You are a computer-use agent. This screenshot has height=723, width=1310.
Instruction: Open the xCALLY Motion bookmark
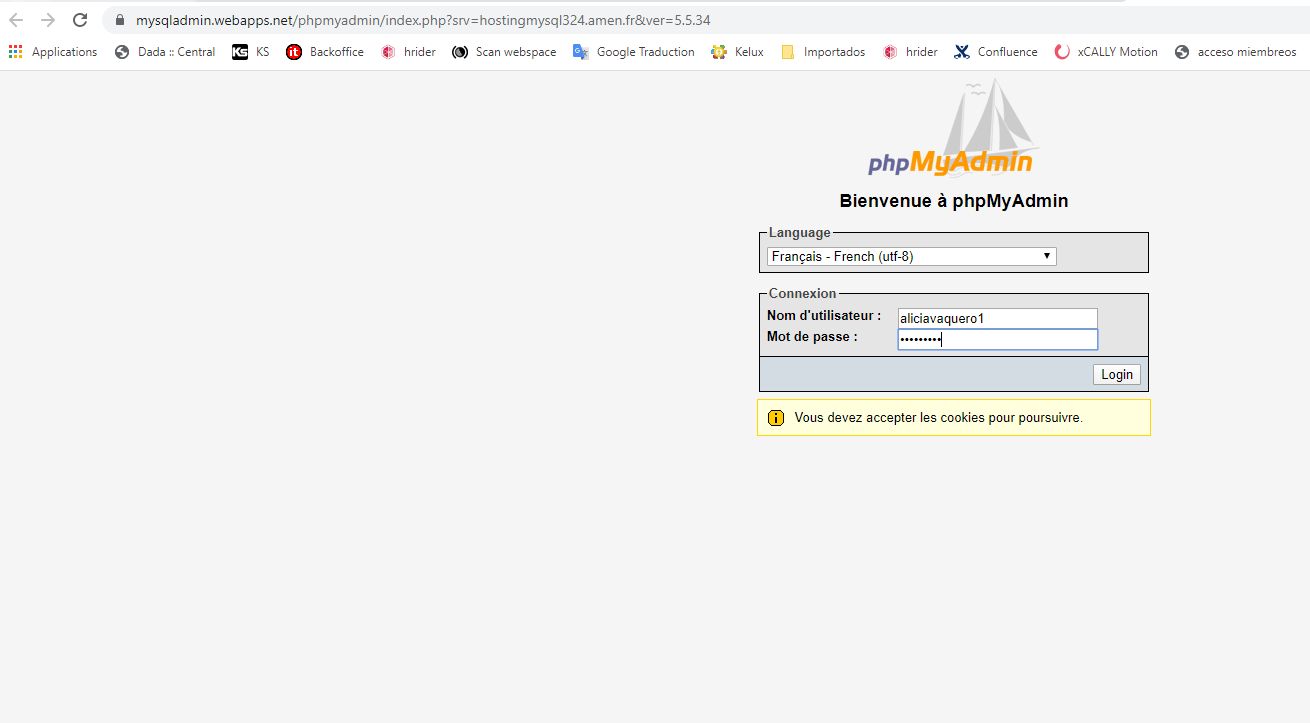click(1106, 52)
